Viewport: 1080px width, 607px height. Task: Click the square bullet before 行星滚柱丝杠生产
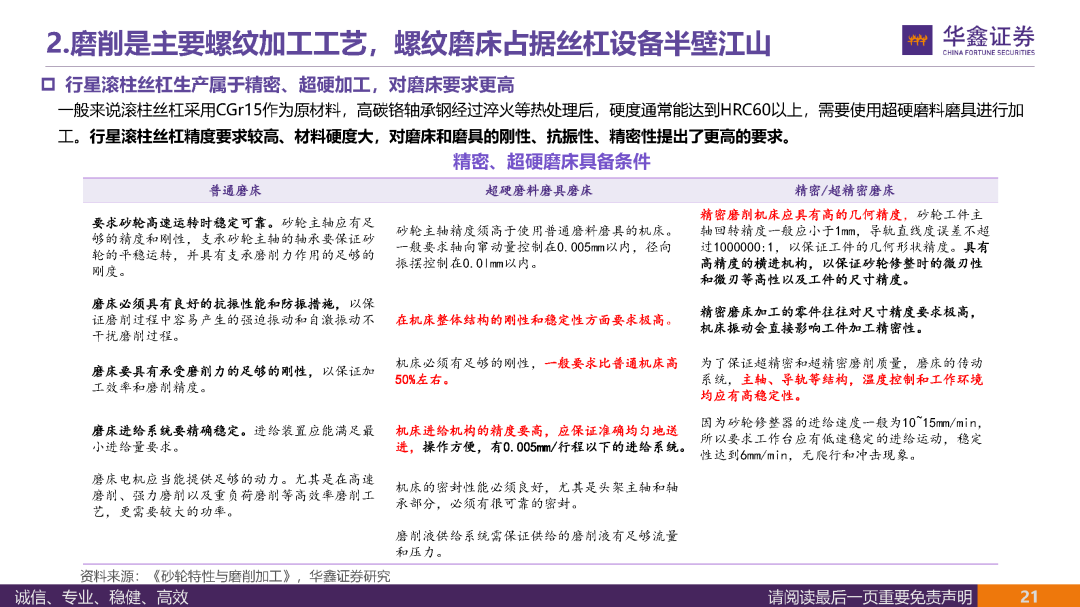point(48,85)
